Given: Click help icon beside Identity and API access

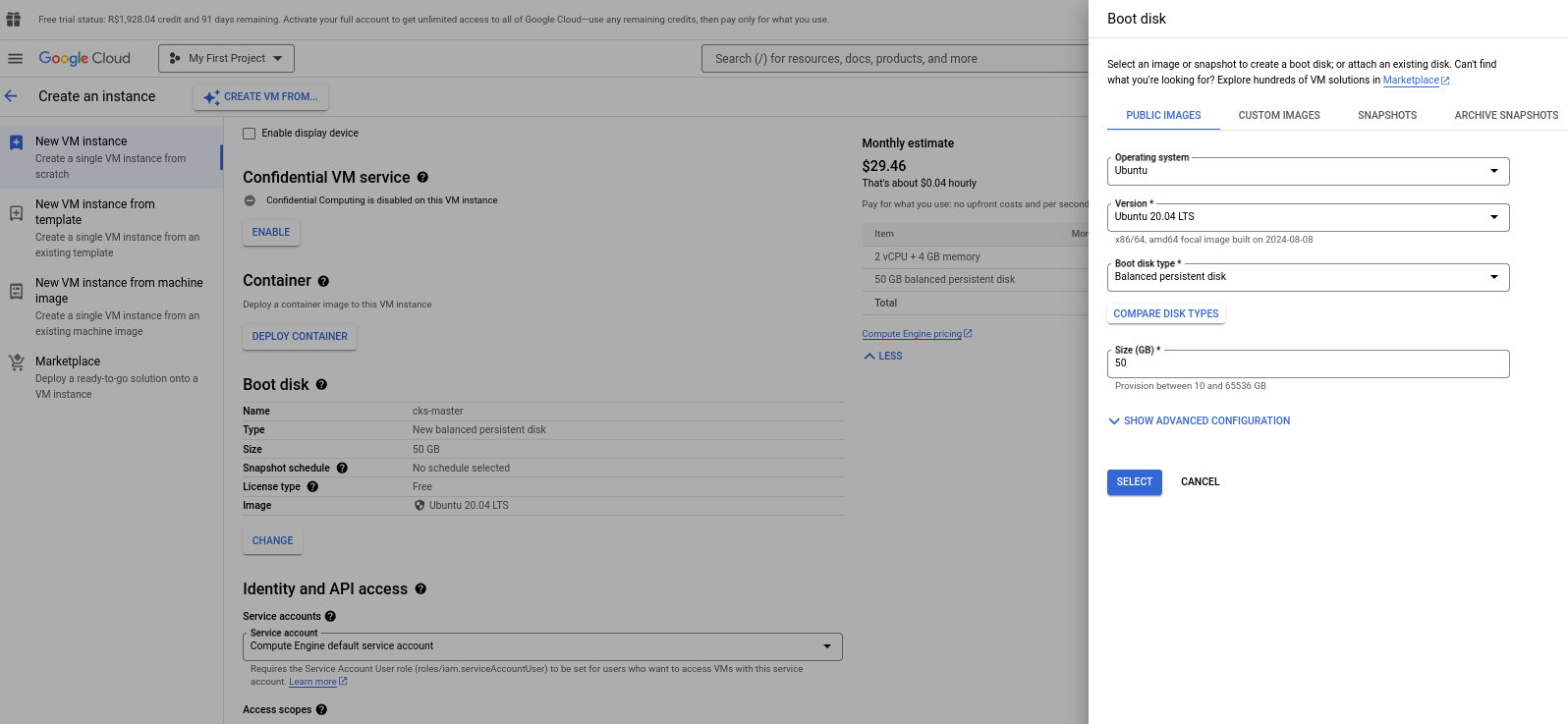Looking at the screenshot, I should click(x=420, y=589).
